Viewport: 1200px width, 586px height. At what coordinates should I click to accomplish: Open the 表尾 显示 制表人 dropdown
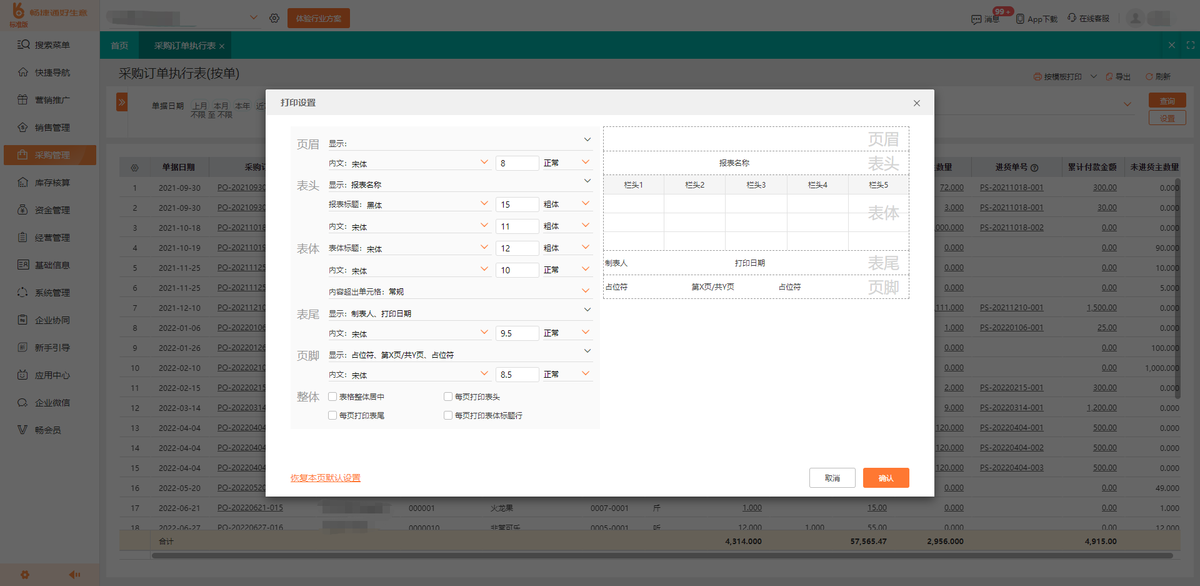pyautogui.click(x=460, y=313)
